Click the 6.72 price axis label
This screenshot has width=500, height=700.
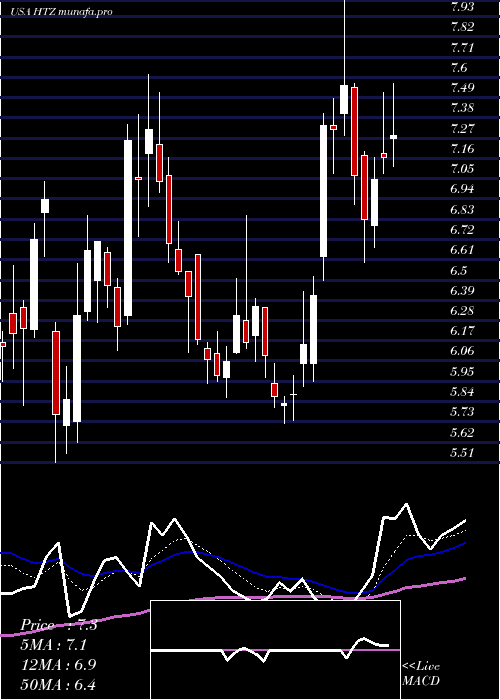(x=463, y=230)
